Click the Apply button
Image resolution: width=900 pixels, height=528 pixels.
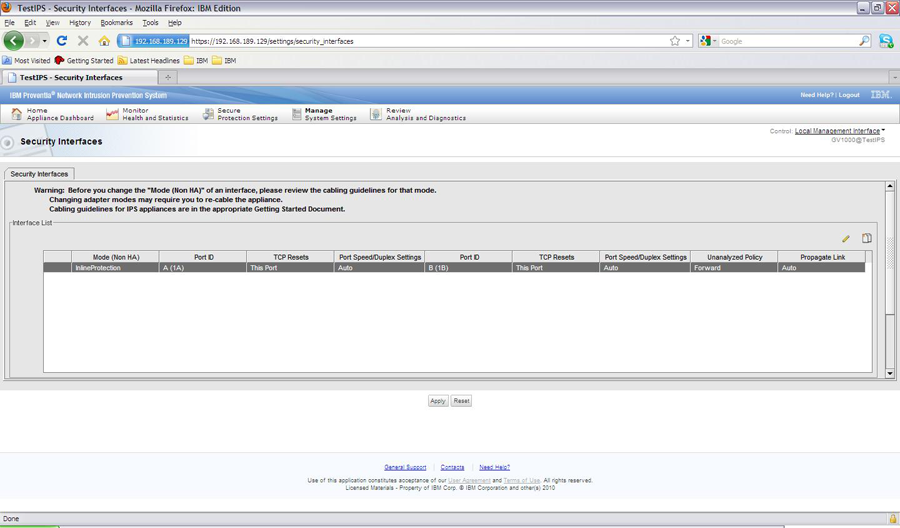click(438, 401)
